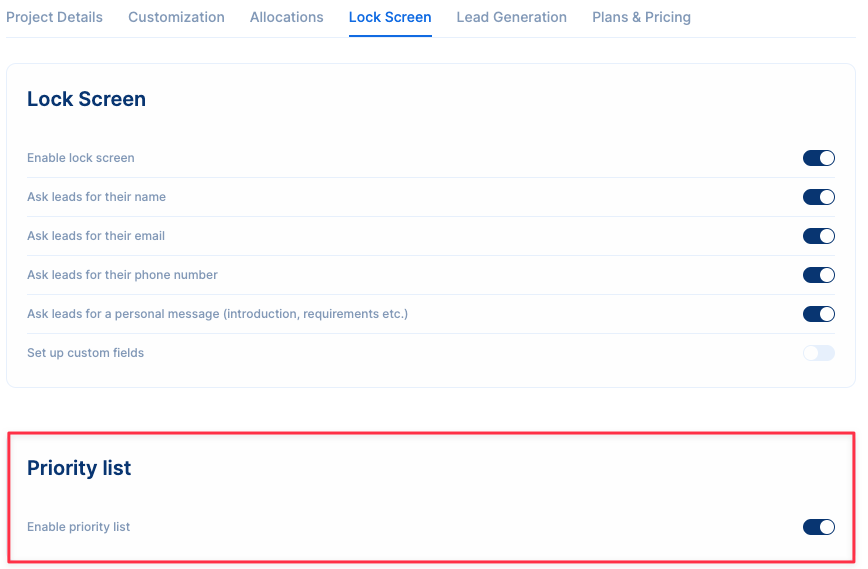Click 'Ask leads for their phone number' label
This screenshot has height=569, width=868.
pyautogui.click(x=122, y=275)
